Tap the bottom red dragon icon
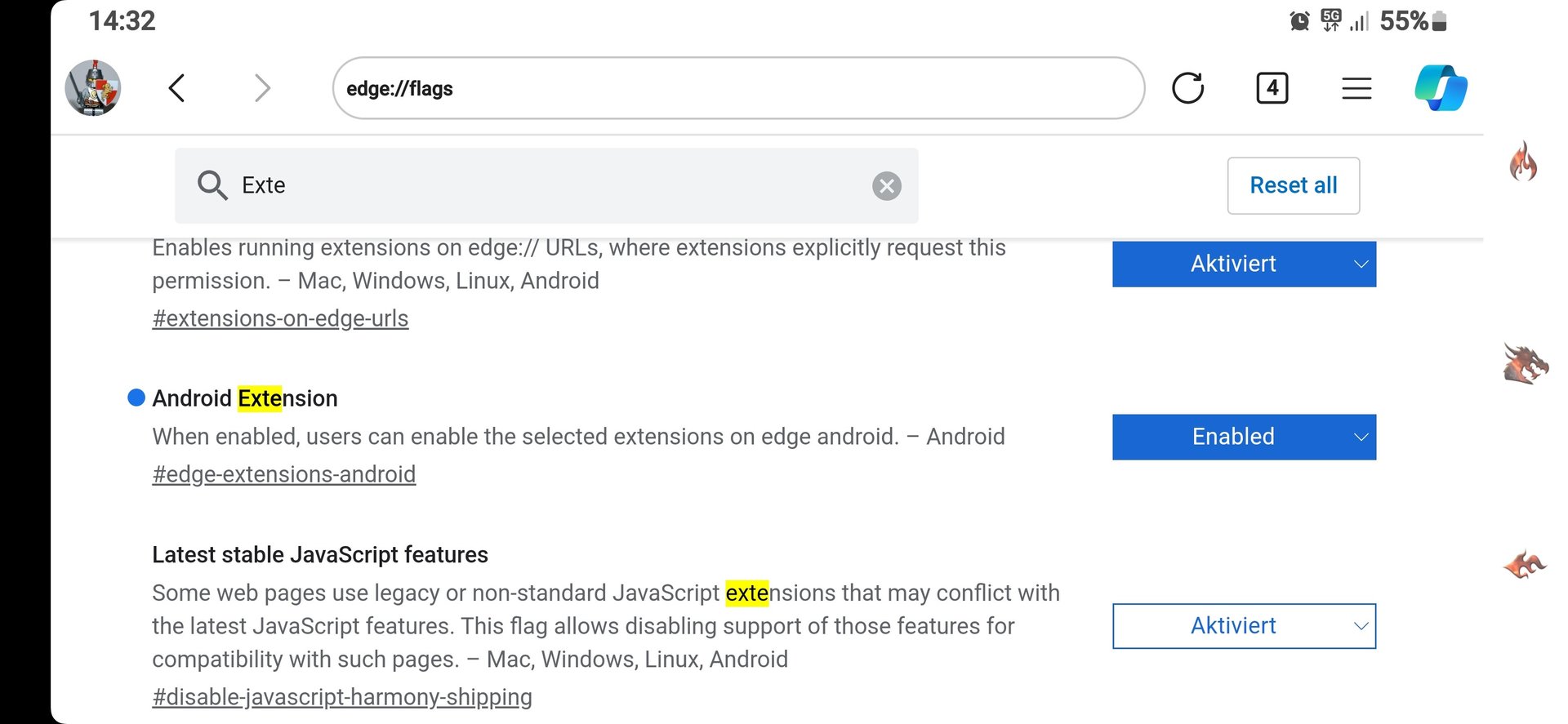 coord(1524,564)
